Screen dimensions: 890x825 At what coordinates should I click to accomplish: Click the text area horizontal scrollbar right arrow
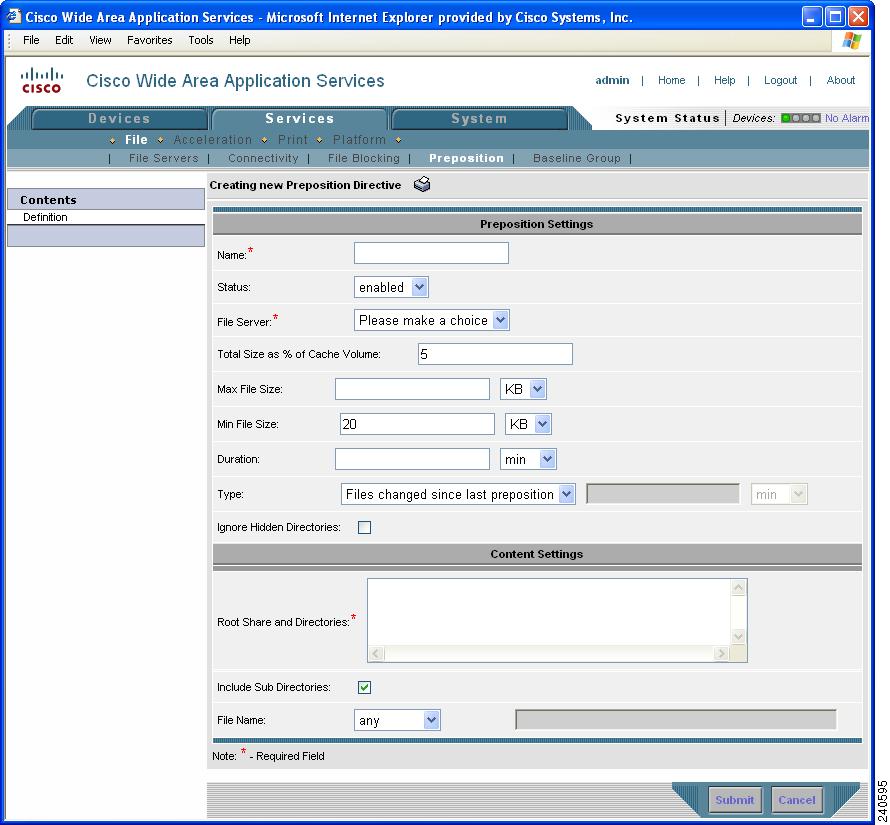click(x=721, y=654)
